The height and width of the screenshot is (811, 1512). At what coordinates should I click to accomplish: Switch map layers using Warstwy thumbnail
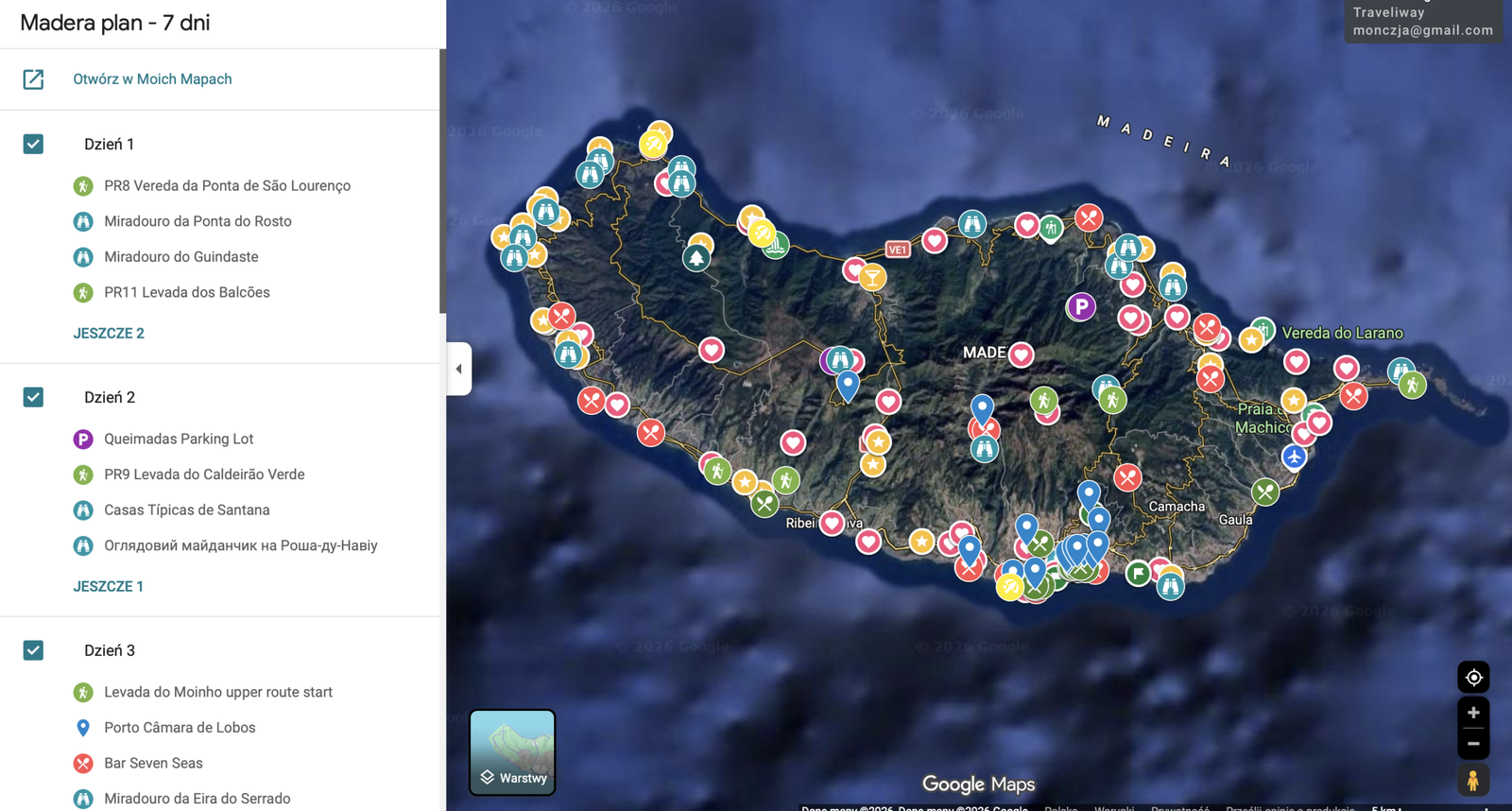[512, 752]
